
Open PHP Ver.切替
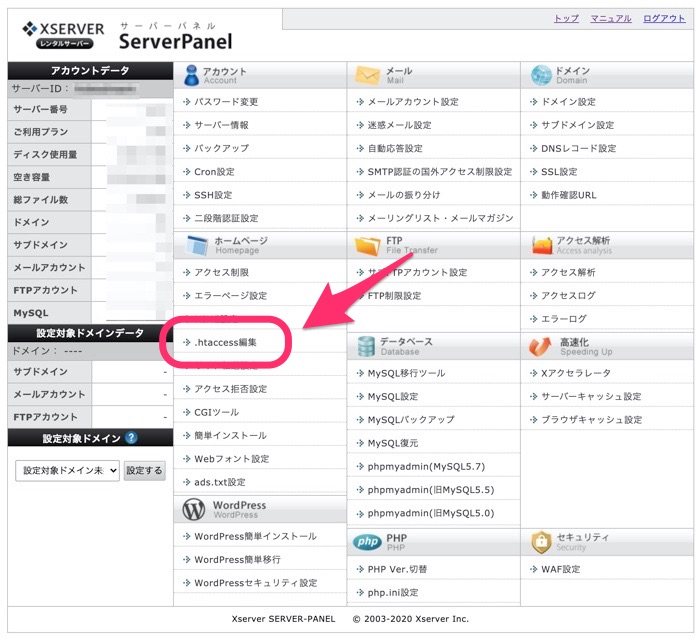point(397,569)
